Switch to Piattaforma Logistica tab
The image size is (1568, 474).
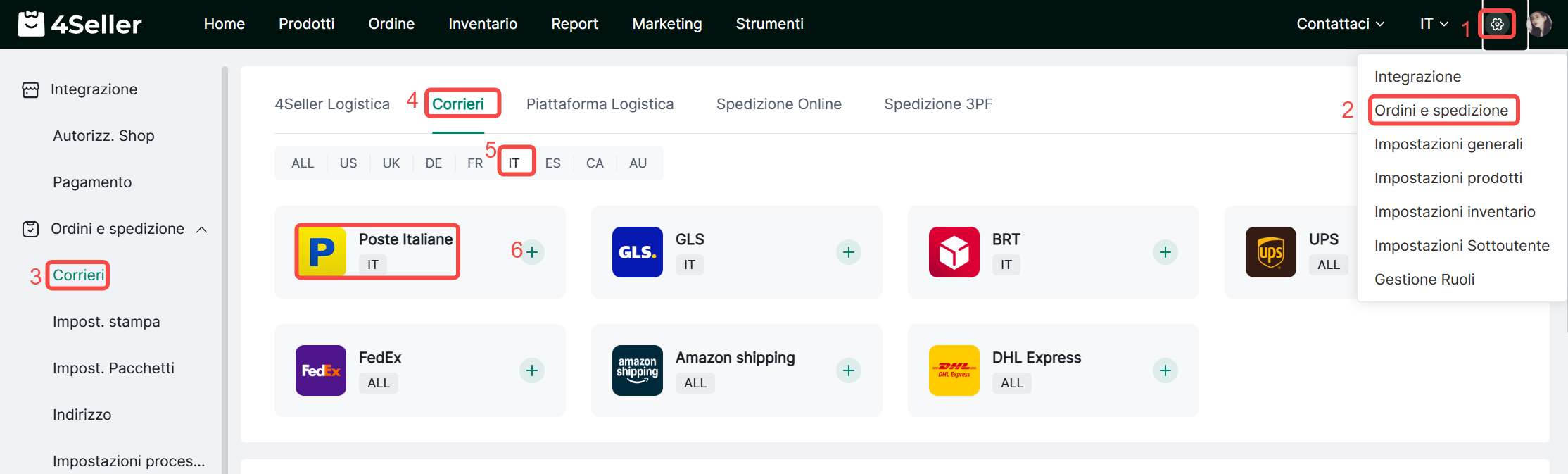click(x=600, y=104)
